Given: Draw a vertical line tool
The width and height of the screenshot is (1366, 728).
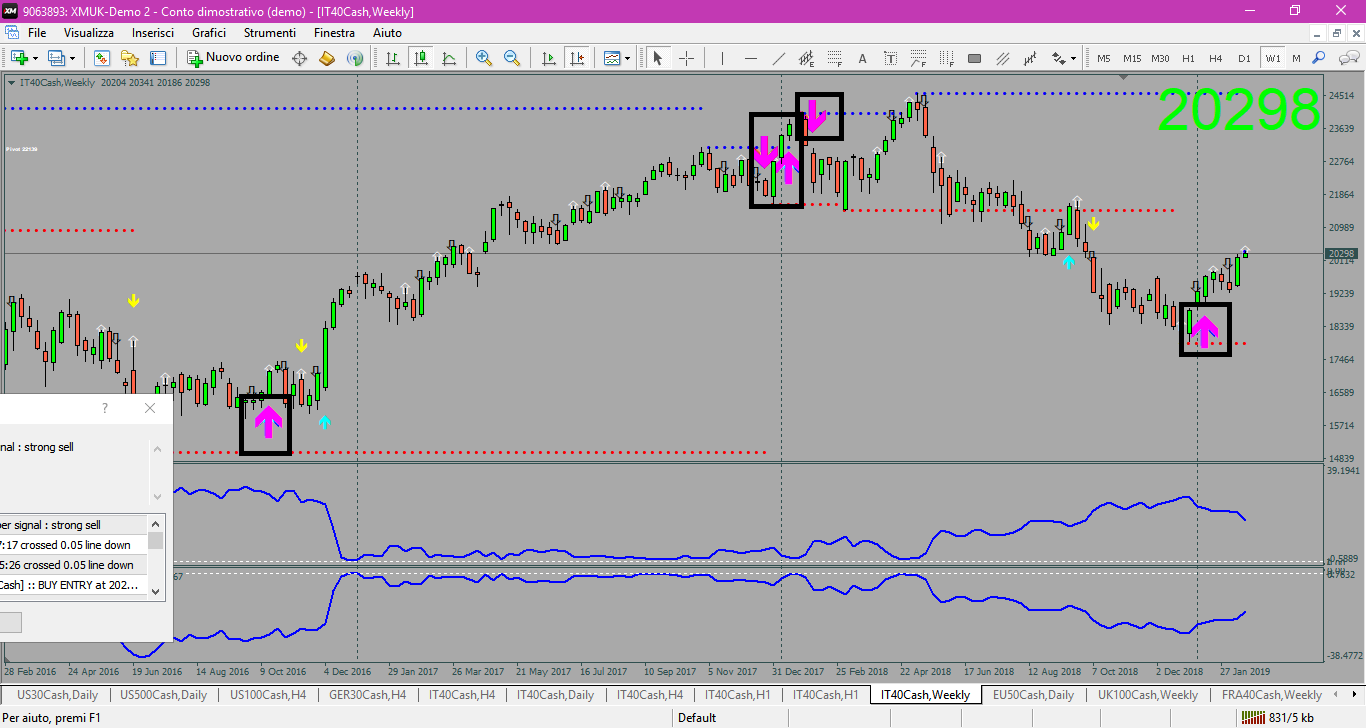Looking at the screenshot, I should (722, 58).
